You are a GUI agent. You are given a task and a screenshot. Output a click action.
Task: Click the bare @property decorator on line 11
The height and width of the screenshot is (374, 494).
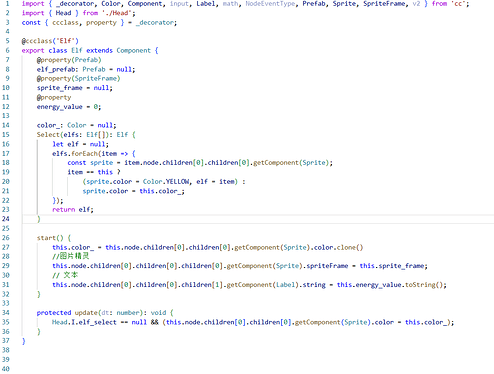[54, 97]
